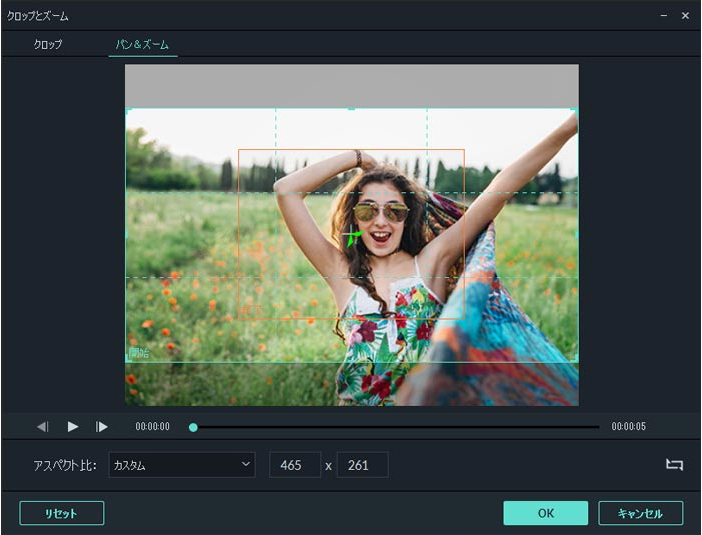
Task: Click the リセット button
Action: coord(62,513)
